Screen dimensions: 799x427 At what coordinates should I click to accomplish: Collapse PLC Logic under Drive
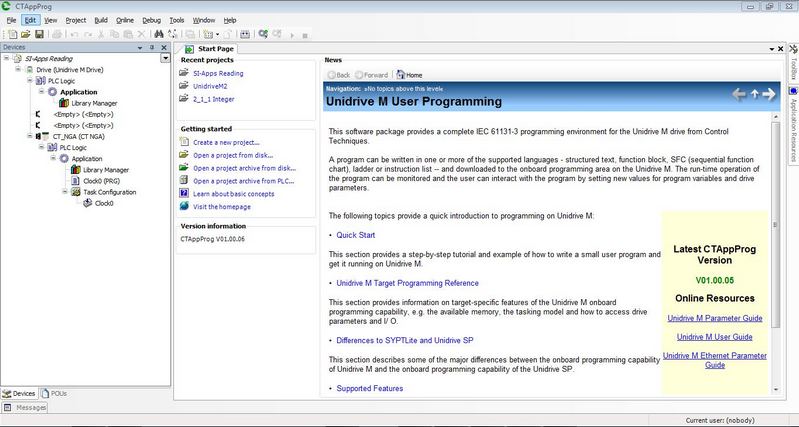coord(30,81)
